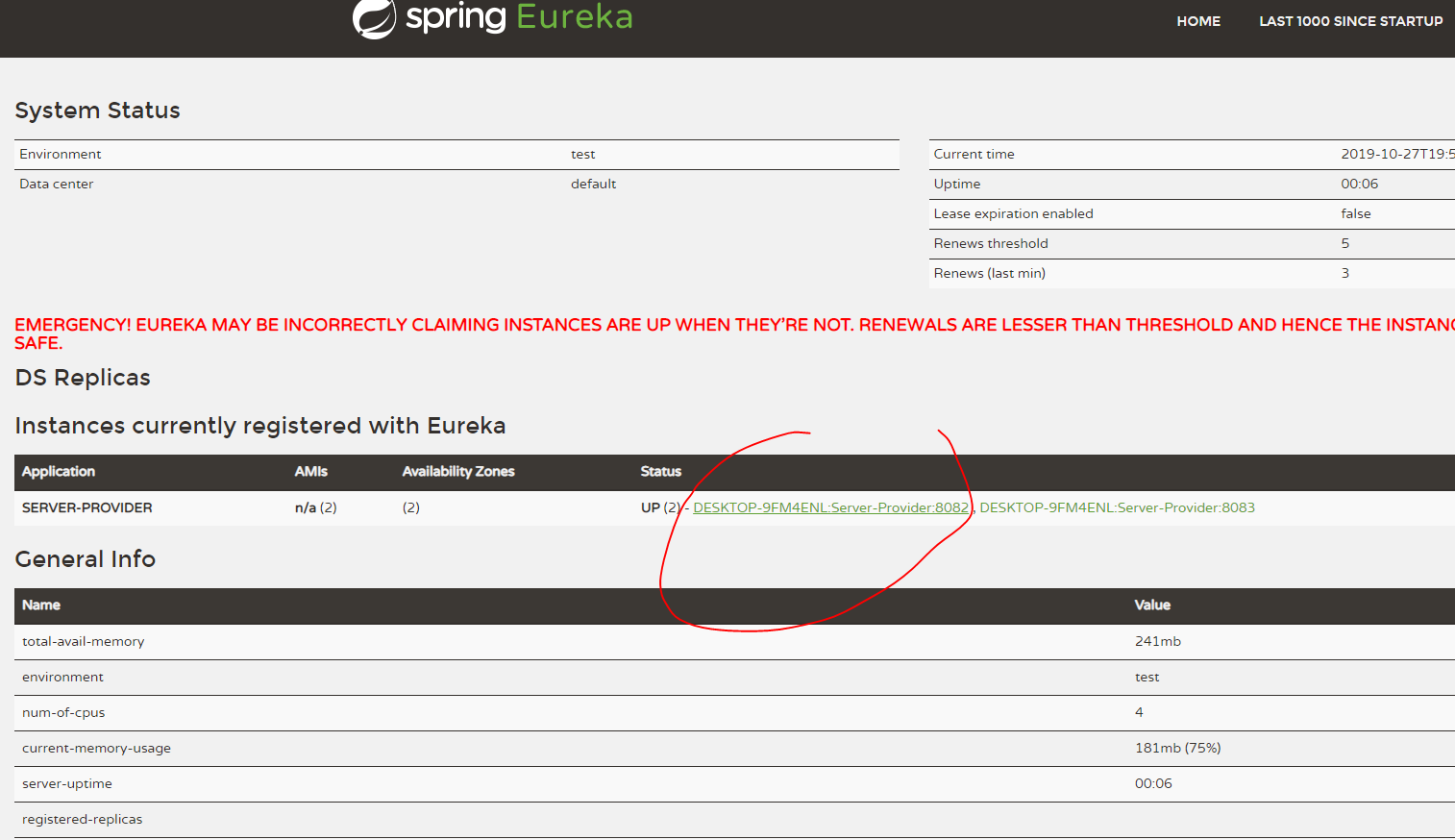Click the red EMERGENCY warning text
1455x840 pixels.
click(734, 334)
